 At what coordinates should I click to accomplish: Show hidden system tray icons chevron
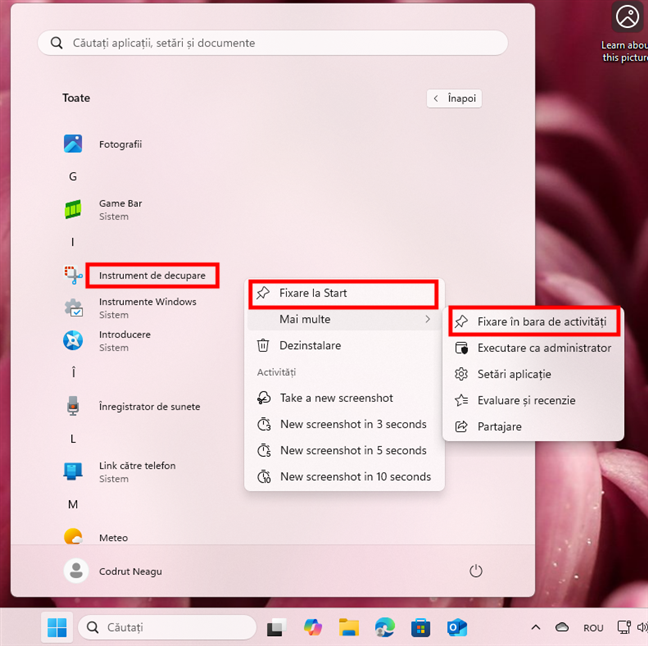point(536,628)
